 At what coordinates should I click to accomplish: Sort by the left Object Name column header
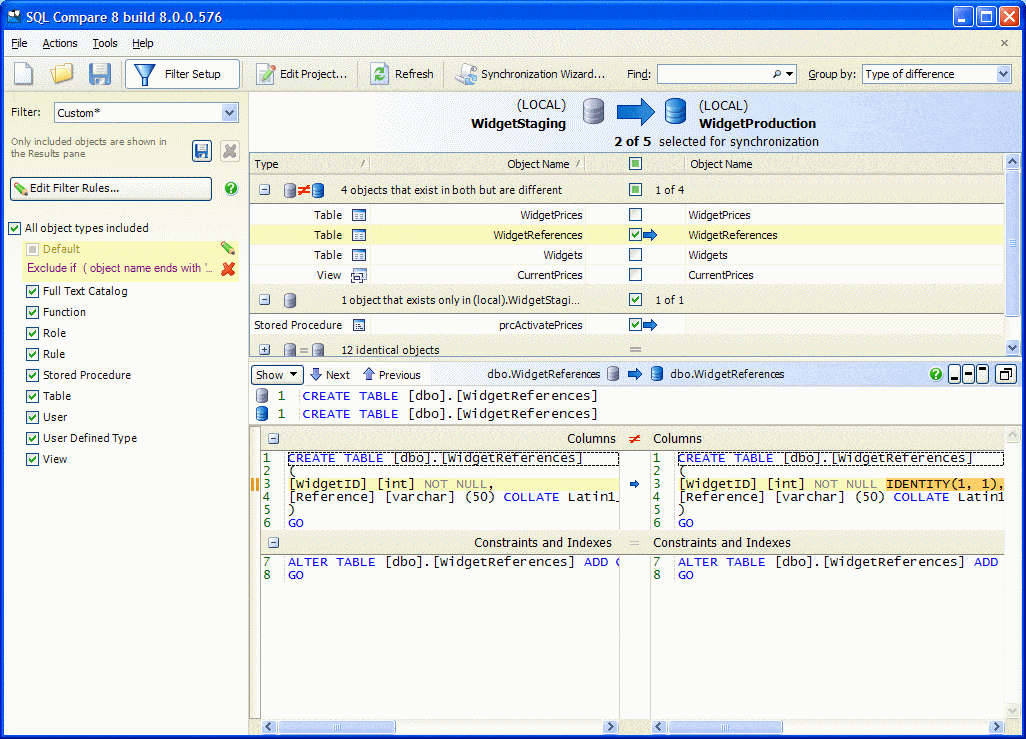477,164
